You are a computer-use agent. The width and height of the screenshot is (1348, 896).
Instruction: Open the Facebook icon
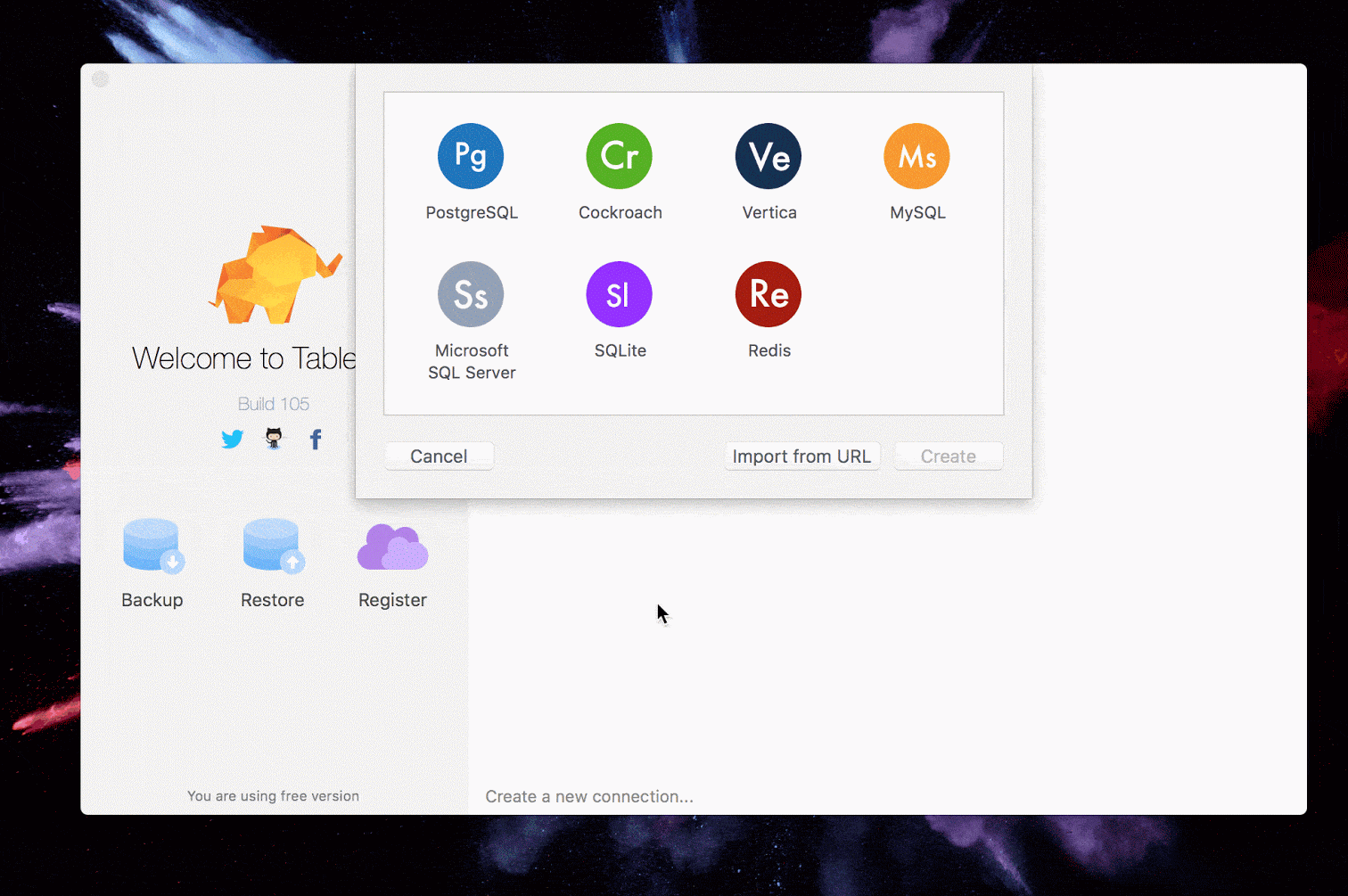click(316, 439)
